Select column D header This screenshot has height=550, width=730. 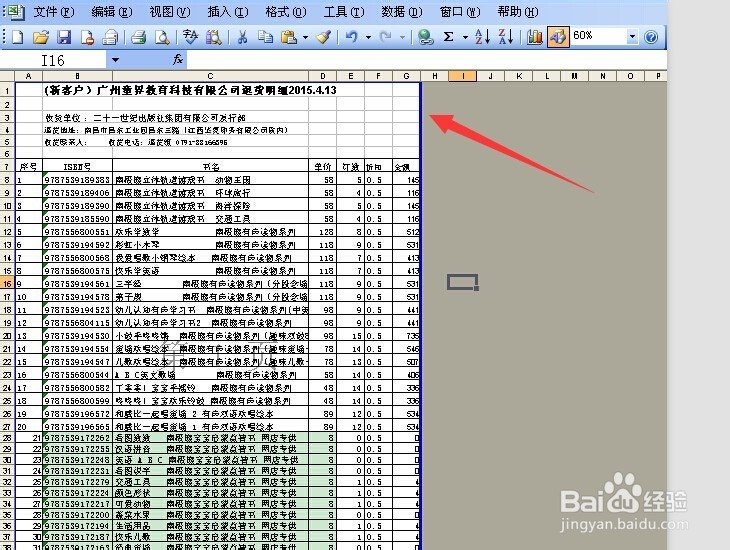(323, 76)
